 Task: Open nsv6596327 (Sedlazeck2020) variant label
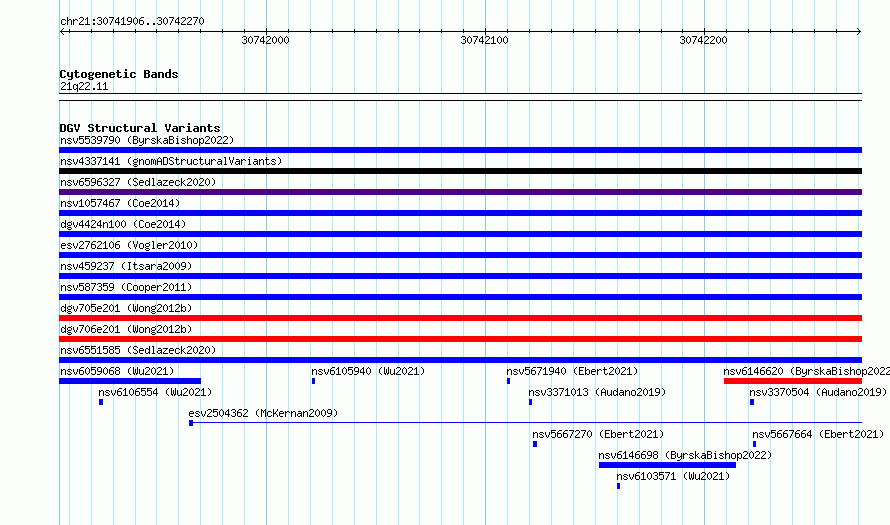point(138,182)
